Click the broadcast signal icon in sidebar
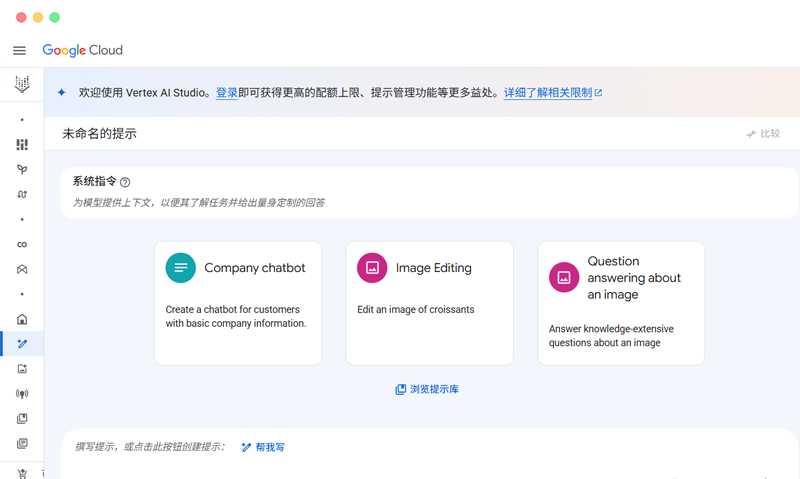 [22, 394]
